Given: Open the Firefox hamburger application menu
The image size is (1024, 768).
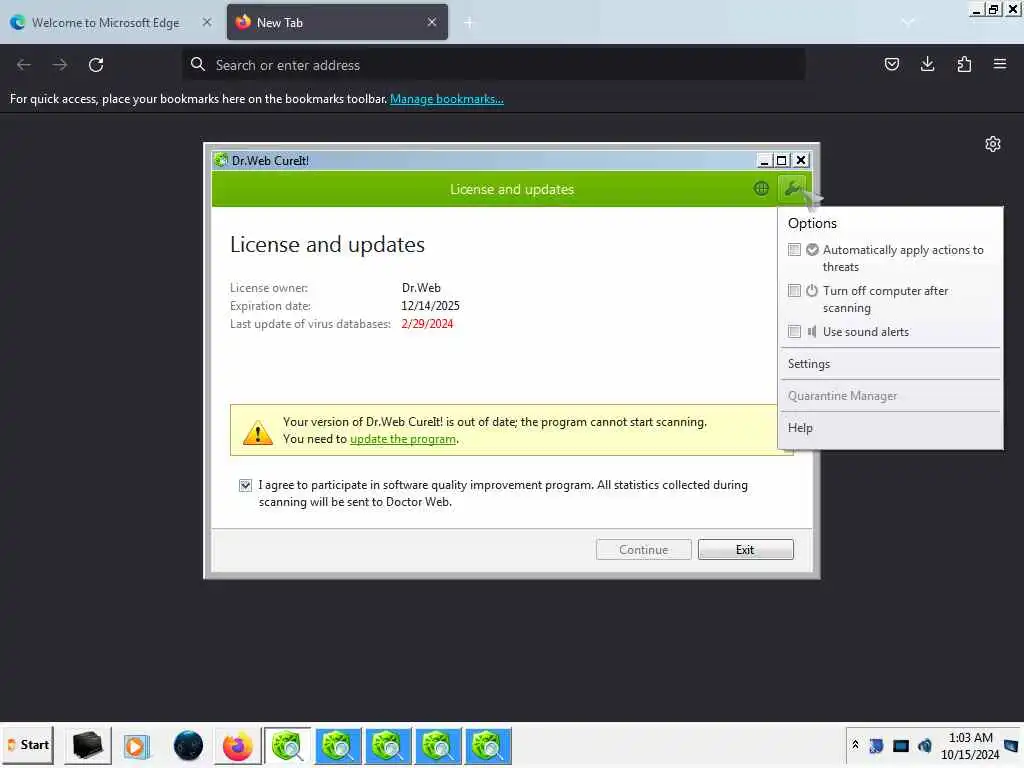Looking at the screenshot, I should pyautogui.click(x=1000, y=64).
